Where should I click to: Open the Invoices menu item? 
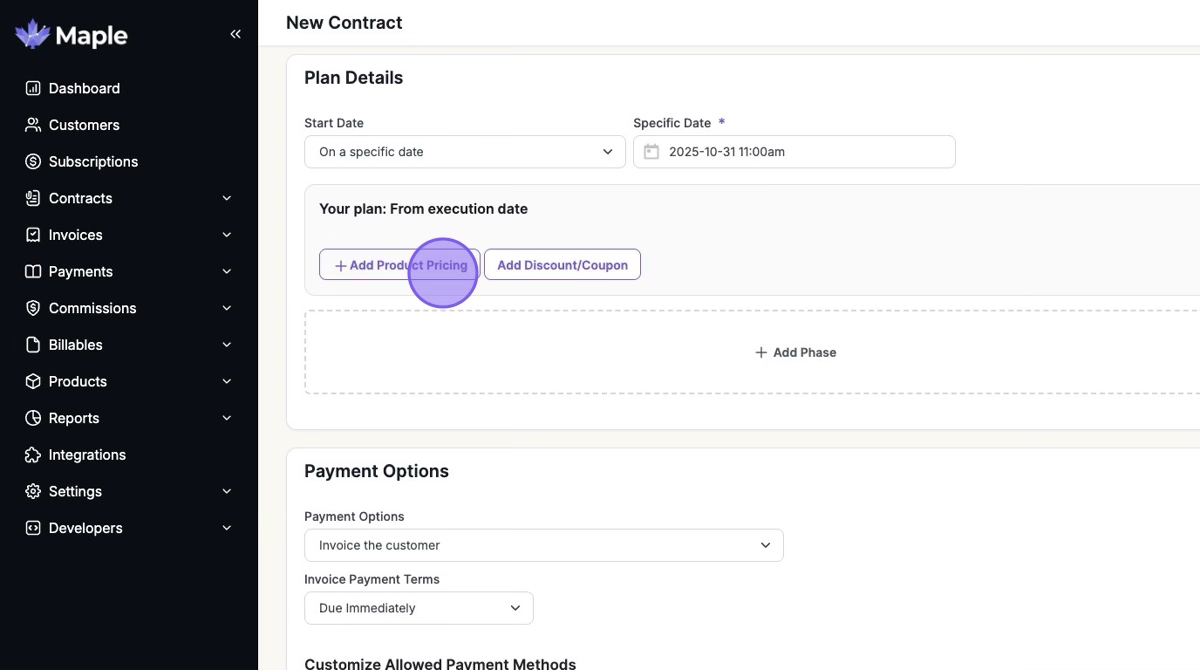click(x=76, y=235)
